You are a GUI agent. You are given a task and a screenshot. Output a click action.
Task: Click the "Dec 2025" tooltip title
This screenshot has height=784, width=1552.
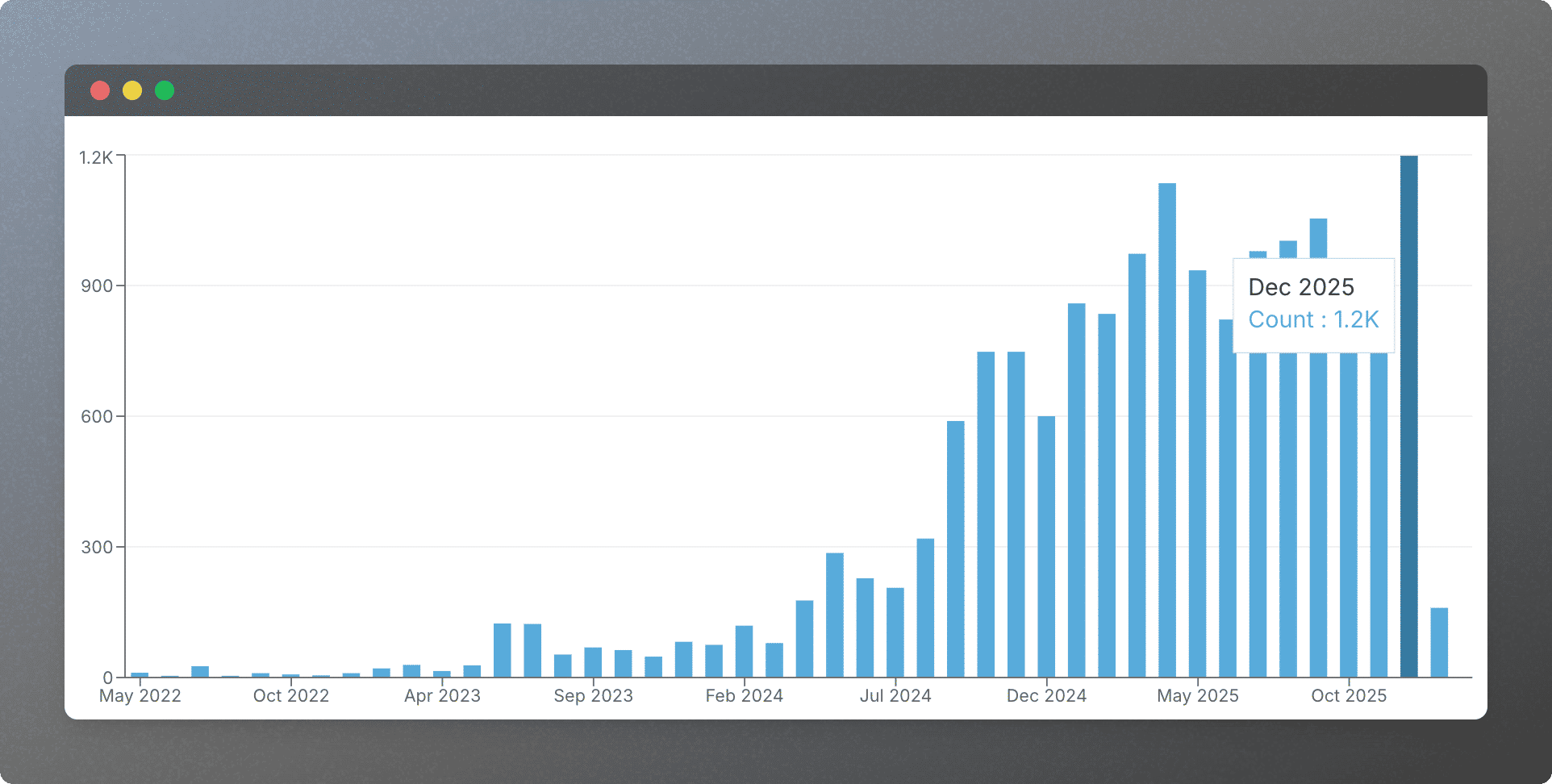1300,287
